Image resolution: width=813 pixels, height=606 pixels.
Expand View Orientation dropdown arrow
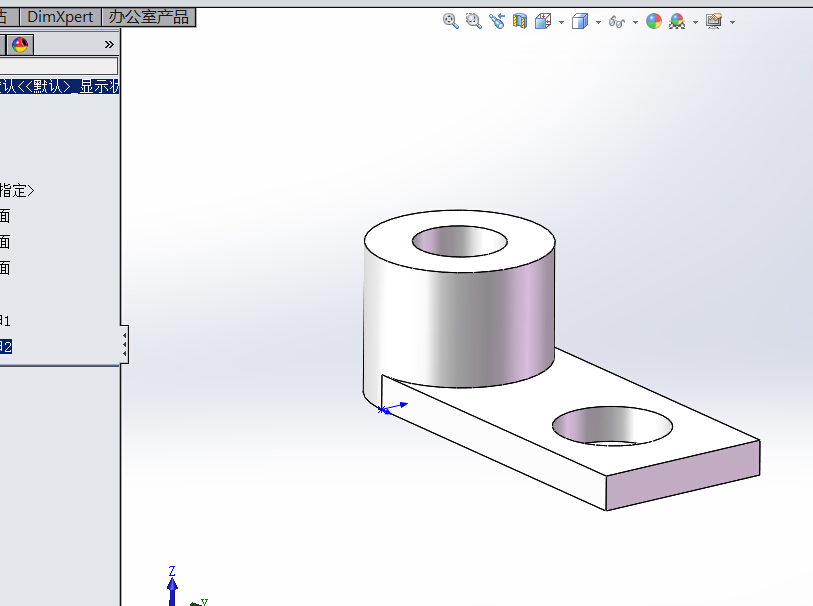[x=562, y=22]
